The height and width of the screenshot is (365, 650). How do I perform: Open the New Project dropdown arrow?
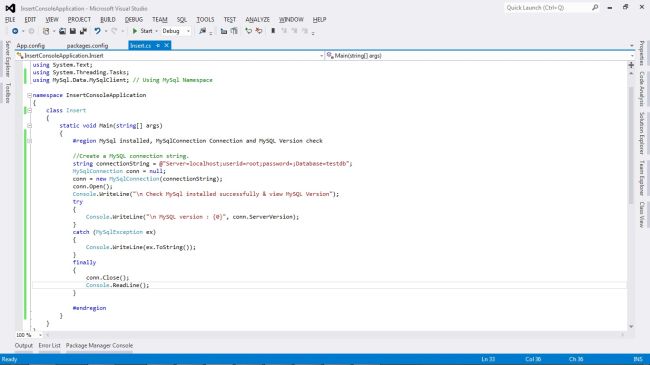click(x=53, y=31)
